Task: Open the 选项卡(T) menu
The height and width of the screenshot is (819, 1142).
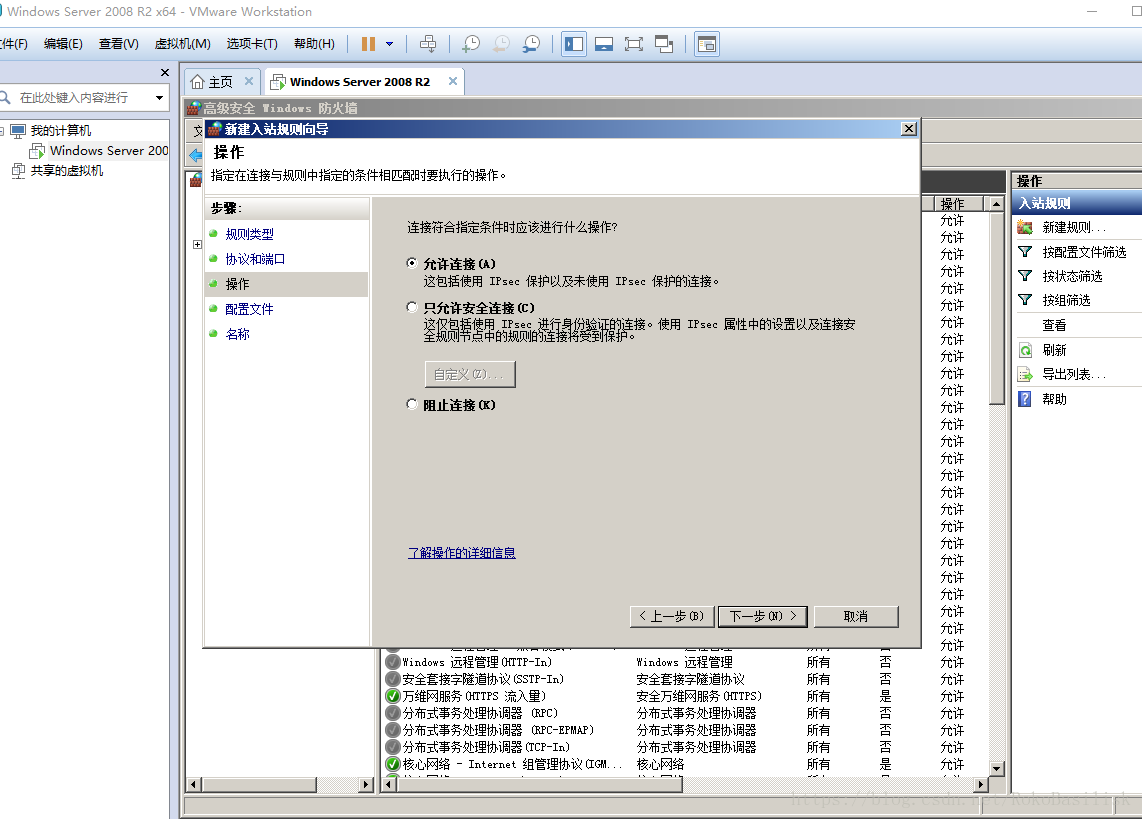Action: pos(252,44)
